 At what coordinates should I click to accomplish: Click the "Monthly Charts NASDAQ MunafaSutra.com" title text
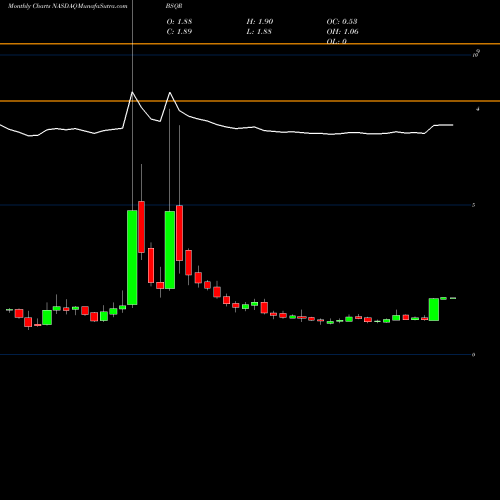click(68, 6)
